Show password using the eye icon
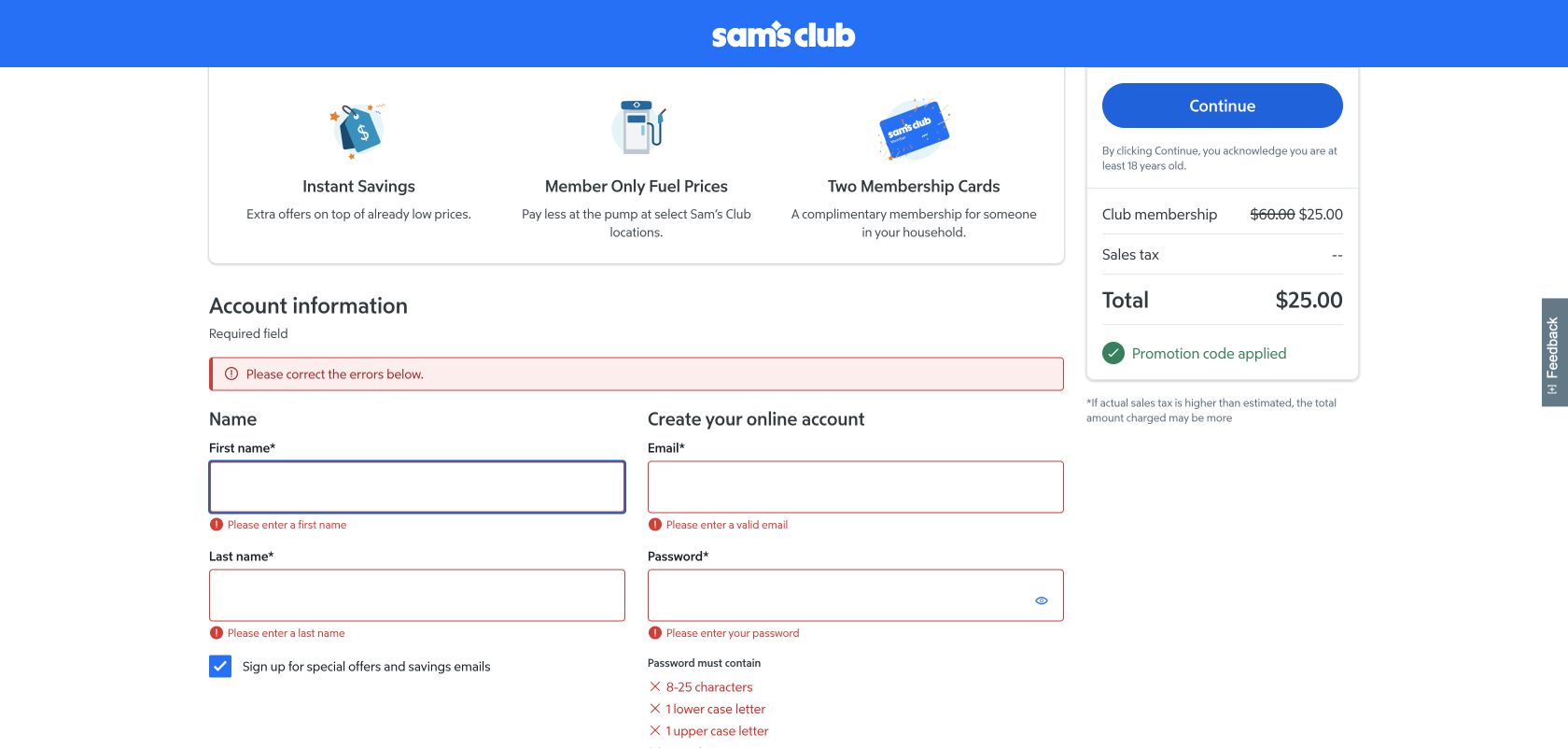Image resolution: width=1568 pixels, height=748 pixels. (1042, 600)
